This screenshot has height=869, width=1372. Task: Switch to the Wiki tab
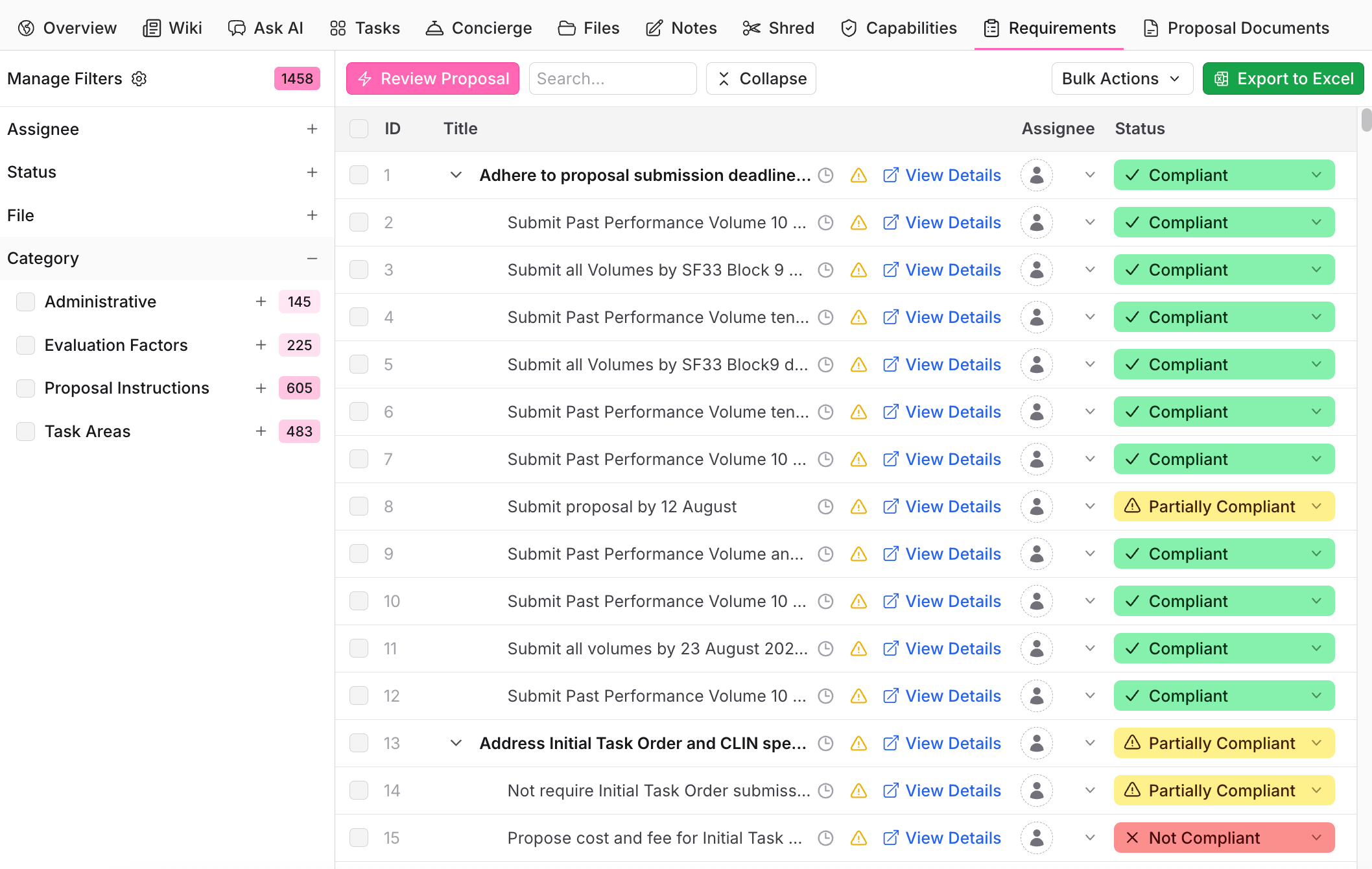tap(172, 28)
